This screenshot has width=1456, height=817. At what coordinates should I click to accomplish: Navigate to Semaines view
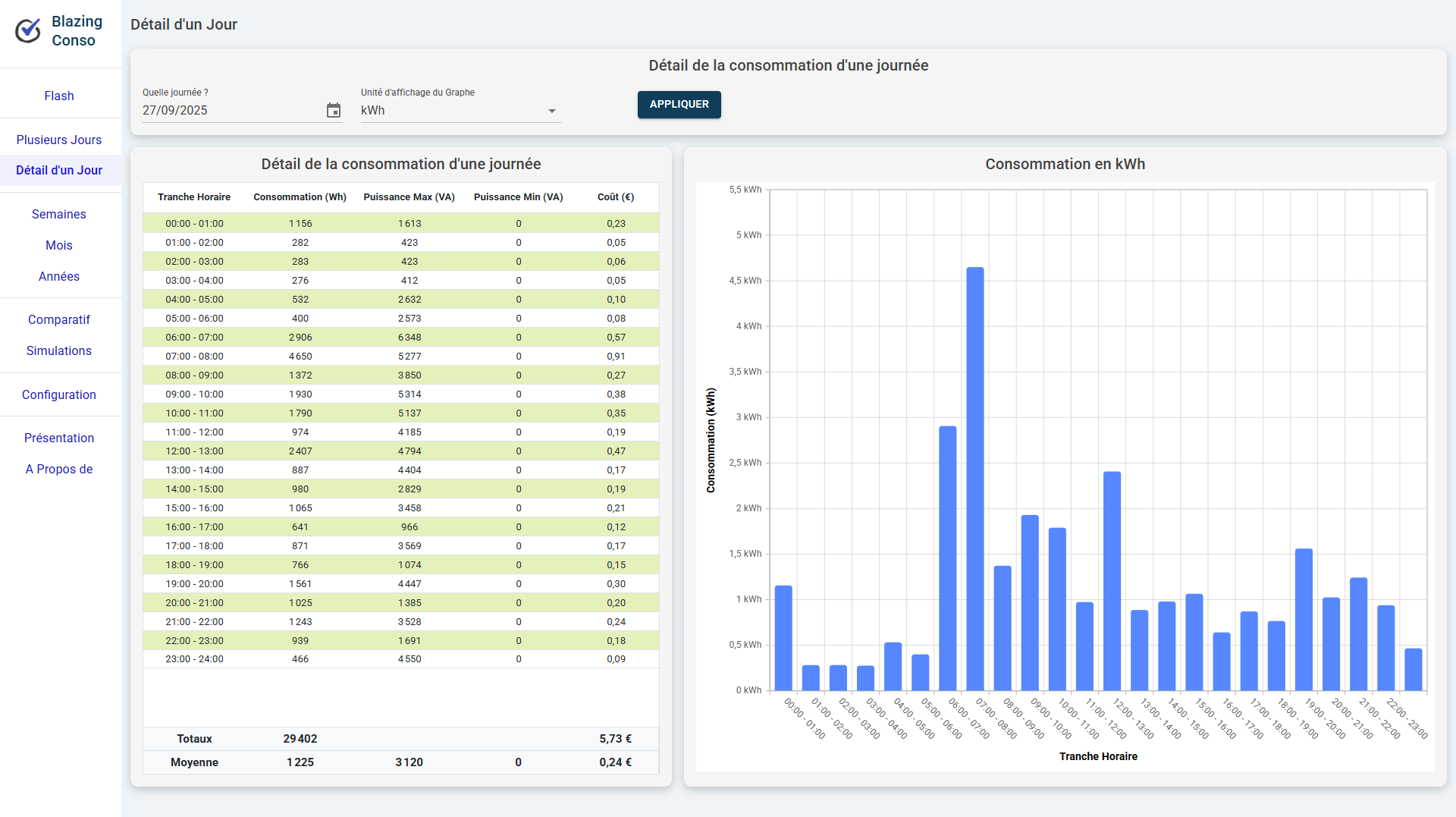(x=59, y=215)
